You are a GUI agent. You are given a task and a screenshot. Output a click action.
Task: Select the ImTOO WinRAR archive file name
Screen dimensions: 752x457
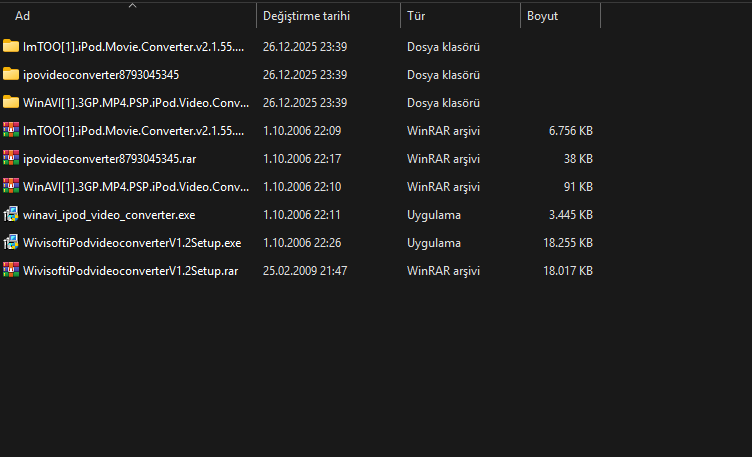coord(133,131)
